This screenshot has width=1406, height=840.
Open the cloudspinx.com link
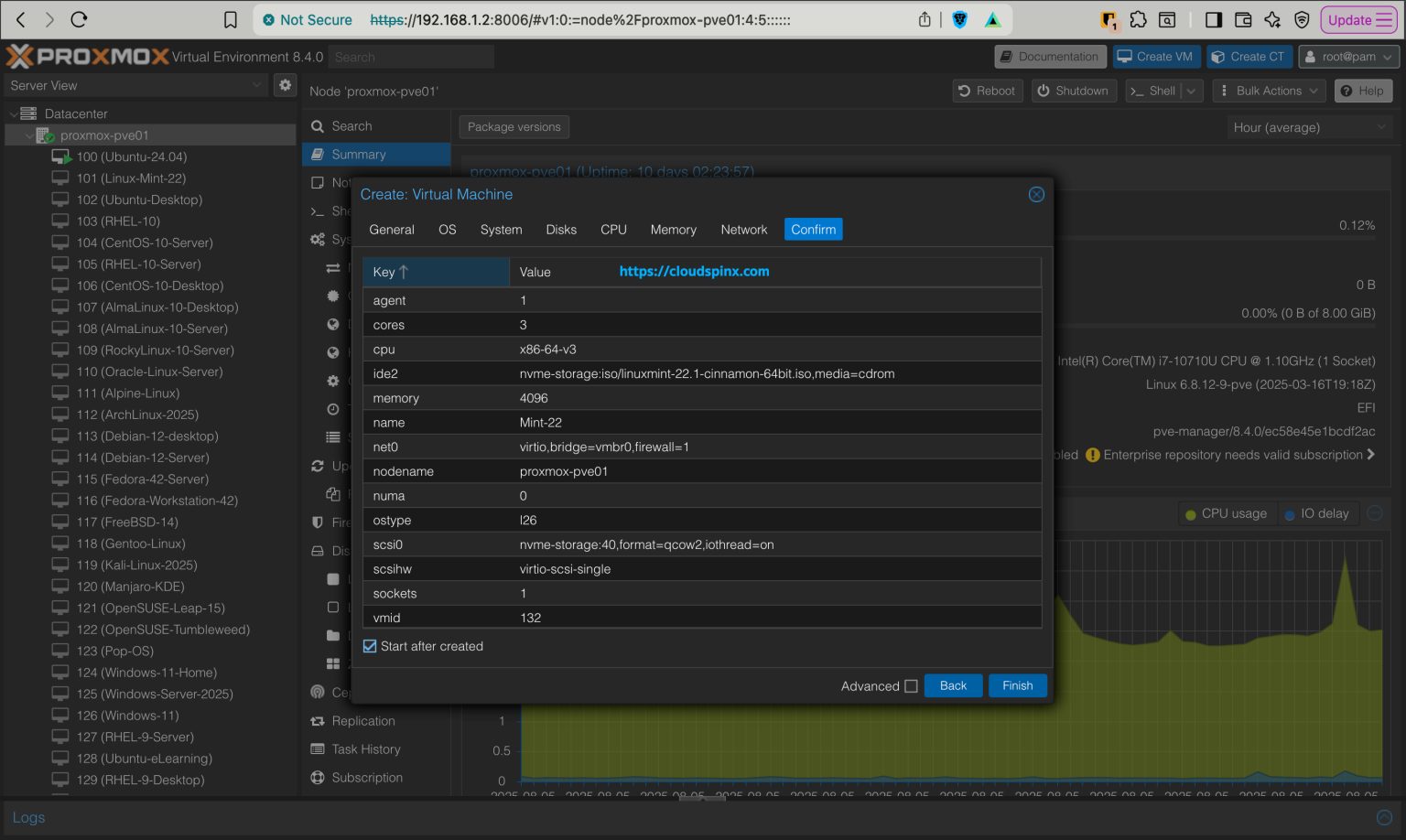pyautogui.click(x=694, y=272)
